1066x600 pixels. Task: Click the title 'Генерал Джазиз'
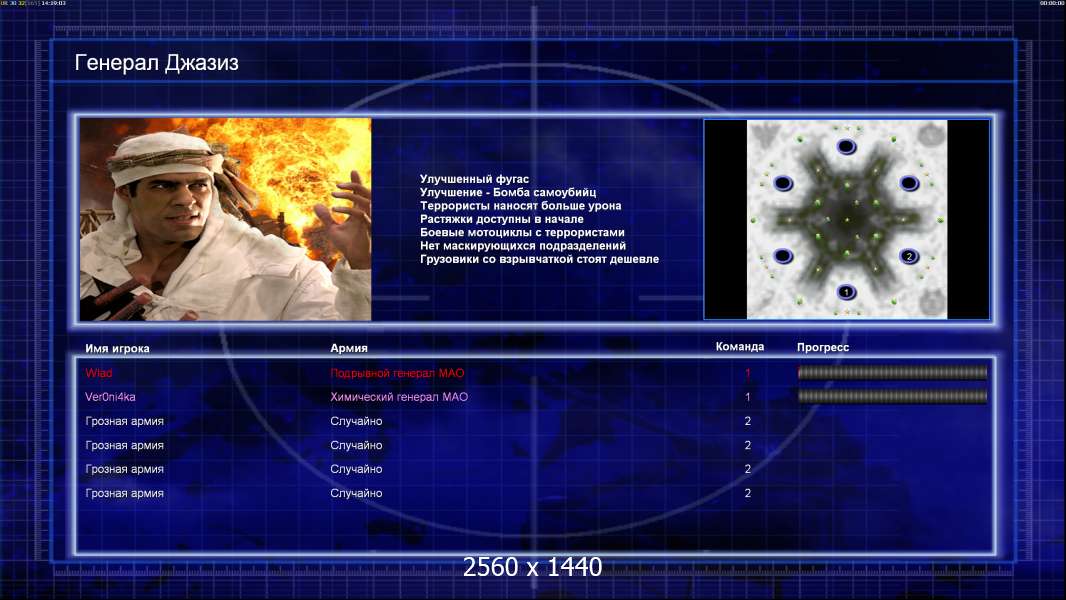[x=156, y=63]
